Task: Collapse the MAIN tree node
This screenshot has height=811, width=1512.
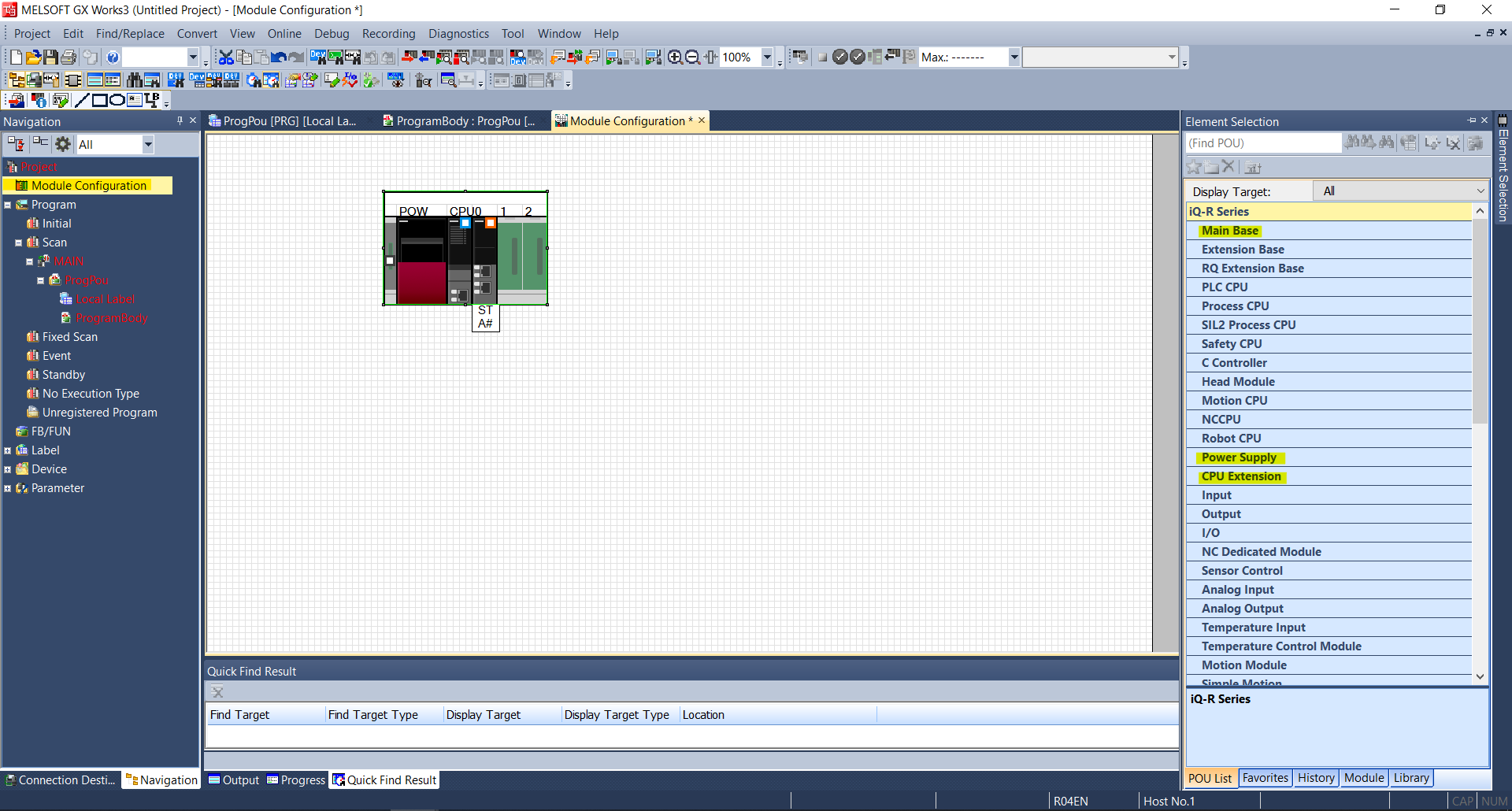Action: point(30,261)
